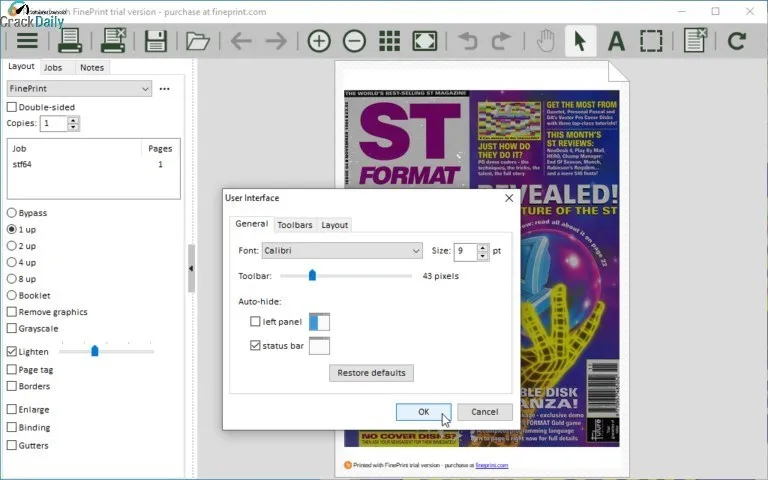Open the Jobs tab in sidebar
The width and height of the screenshot is (768, 480).
(x=53, y=68)
